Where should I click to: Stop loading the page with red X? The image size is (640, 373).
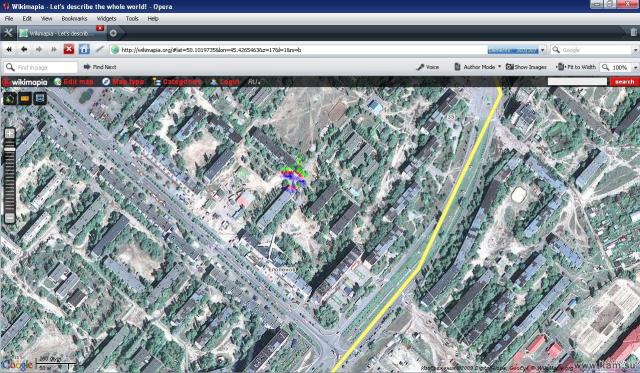[69, 49]
